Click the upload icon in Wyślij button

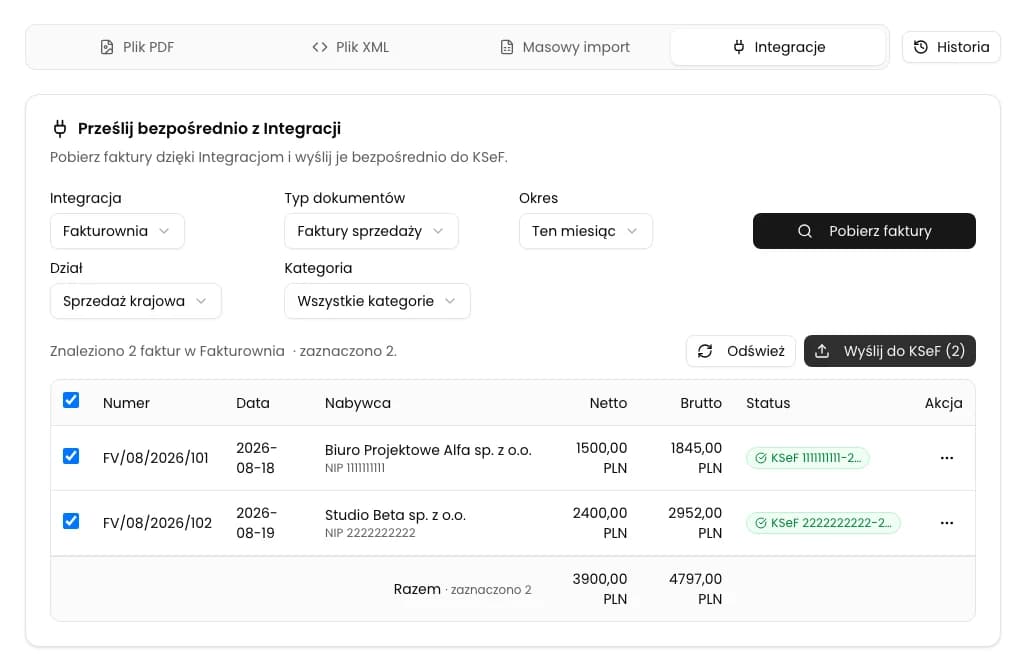(x=822, y=351)
